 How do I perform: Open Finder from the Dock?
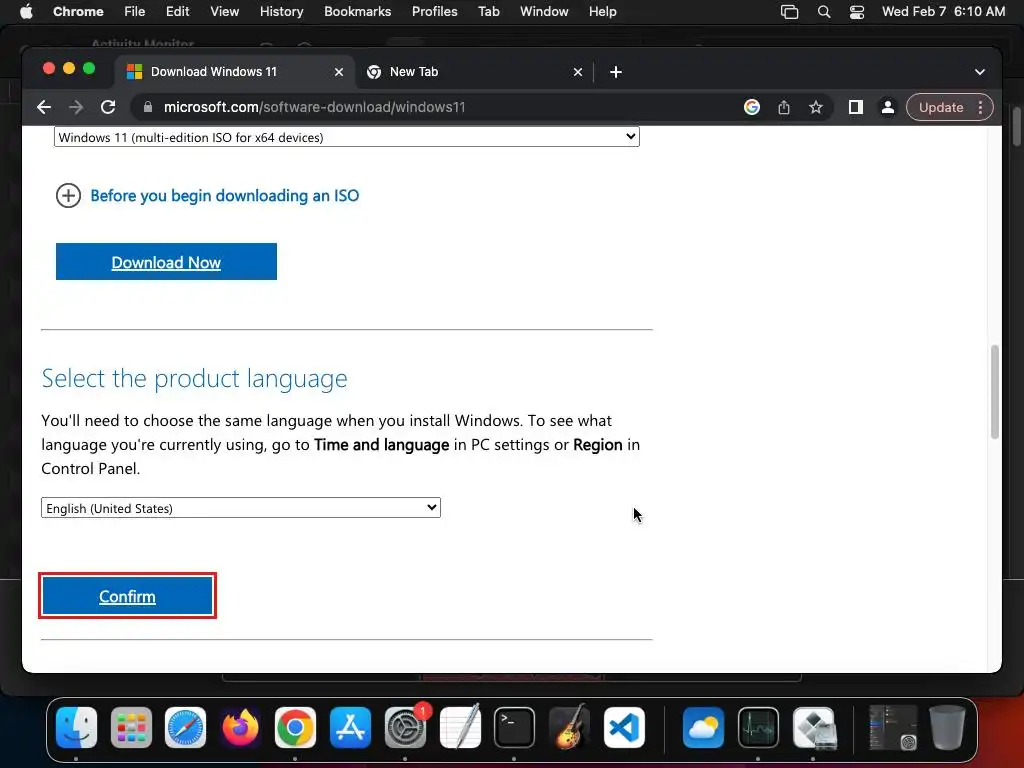coord(76,728)
